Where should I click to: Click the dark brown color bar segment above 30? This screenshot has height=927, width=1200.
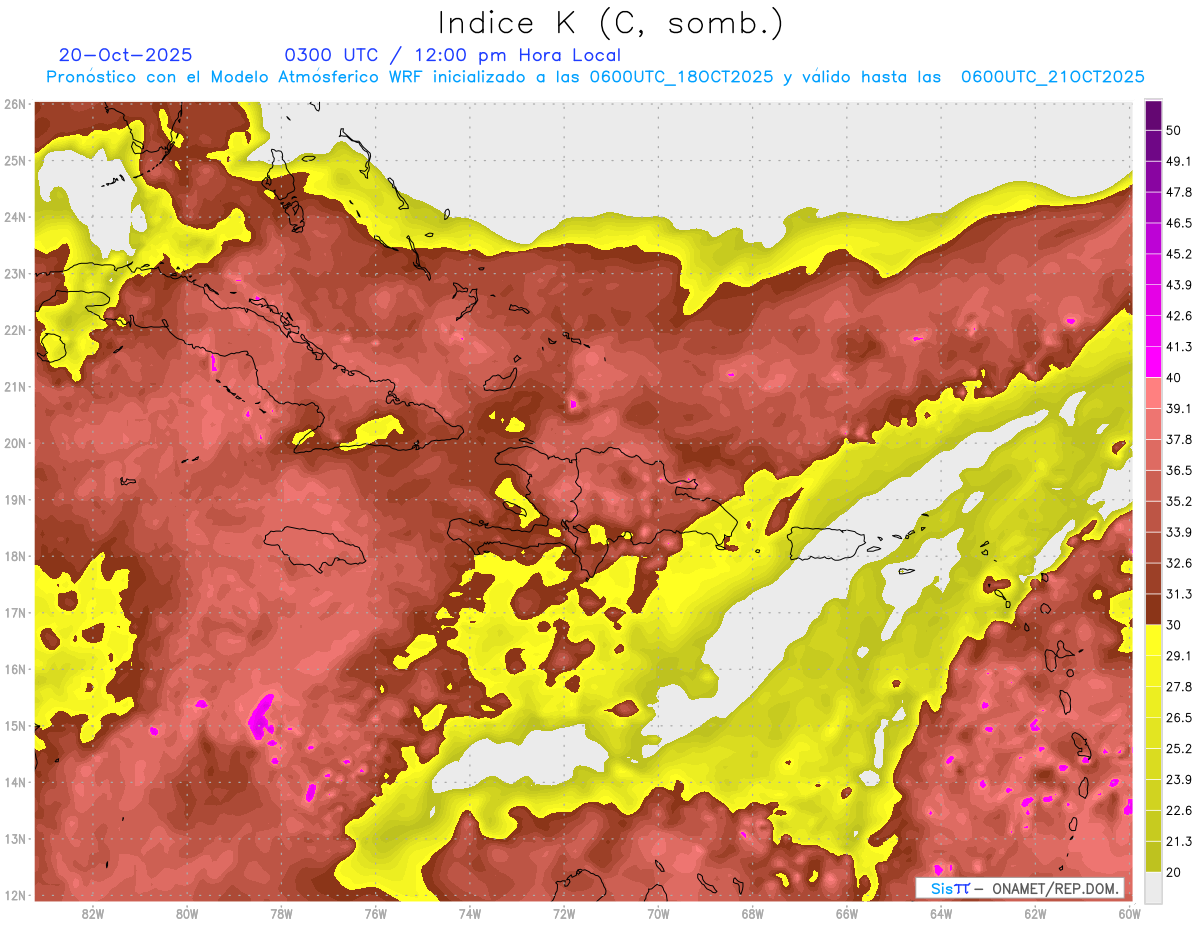[1153, 609]
